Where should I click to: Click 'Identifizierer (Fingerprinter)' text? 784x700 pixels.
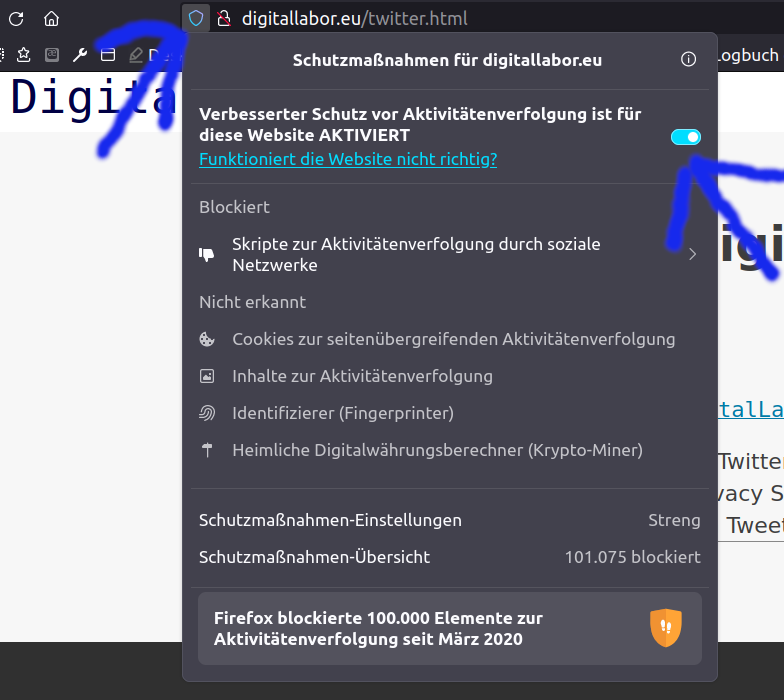343,414
